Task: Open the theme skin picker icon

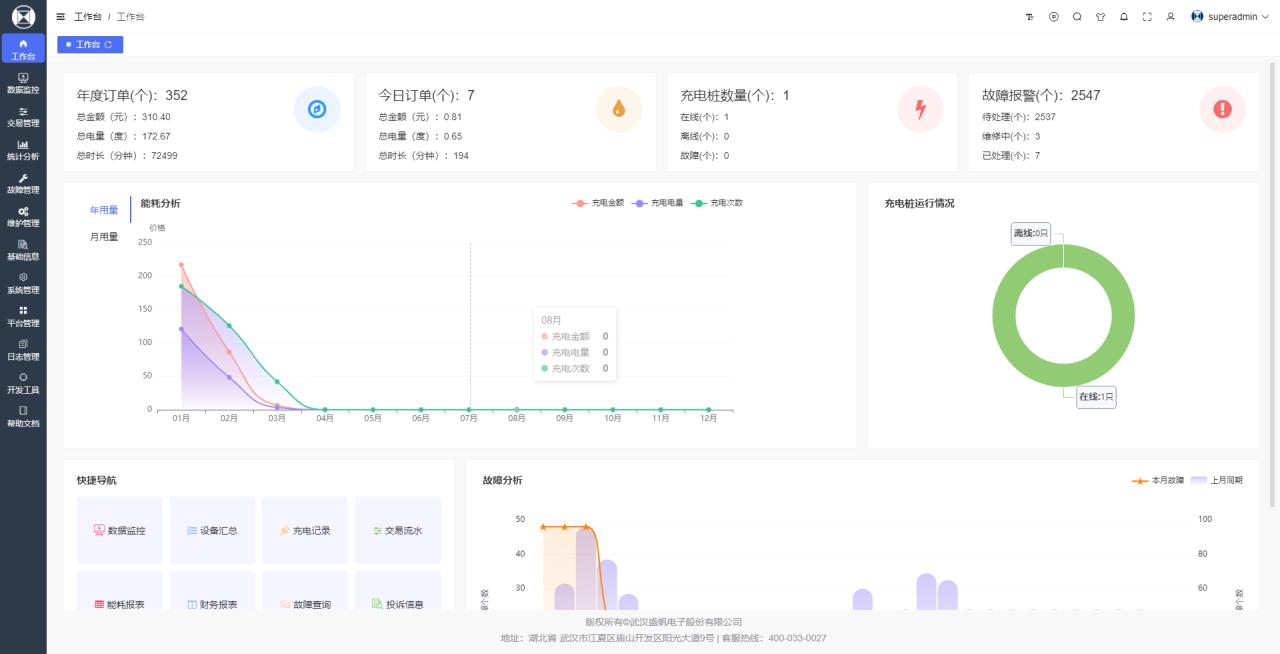Action: click(x=1101, y=17)
